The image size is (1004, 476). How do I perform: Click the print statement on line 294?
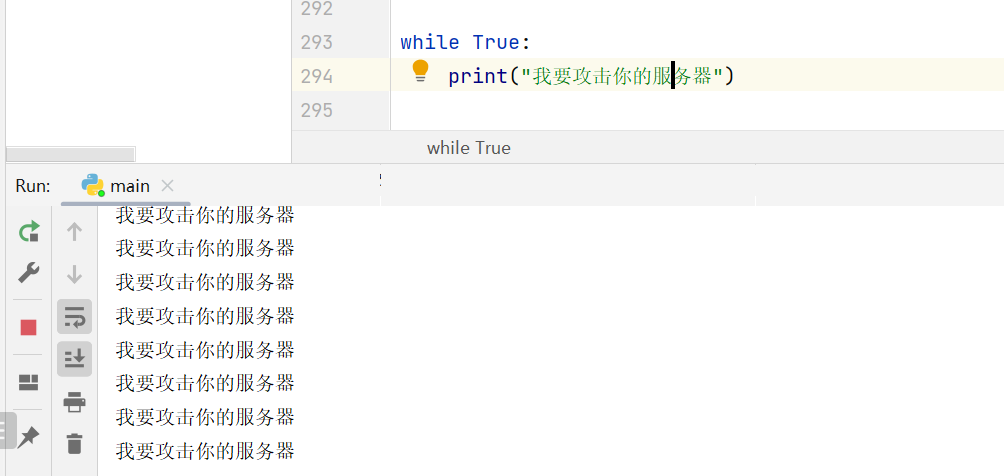(x=590, y=76)
